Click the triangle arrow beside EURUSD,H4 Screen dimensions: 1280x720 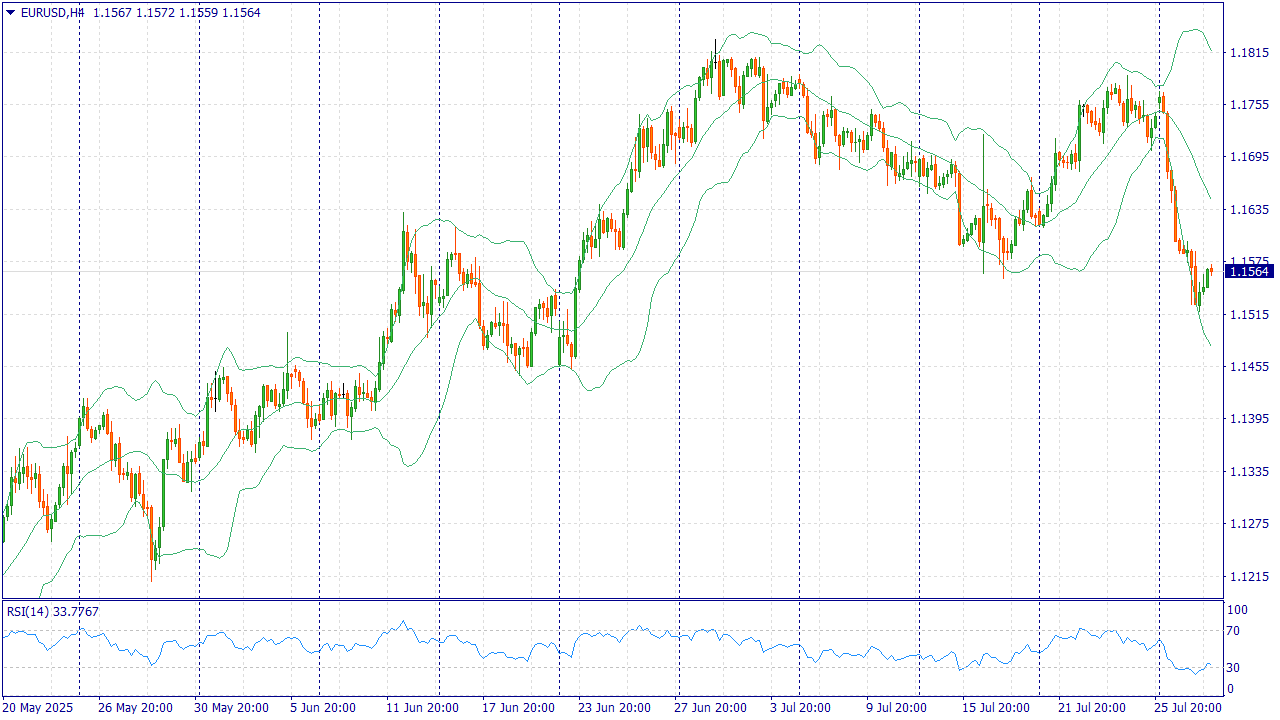tap(11, 12)
